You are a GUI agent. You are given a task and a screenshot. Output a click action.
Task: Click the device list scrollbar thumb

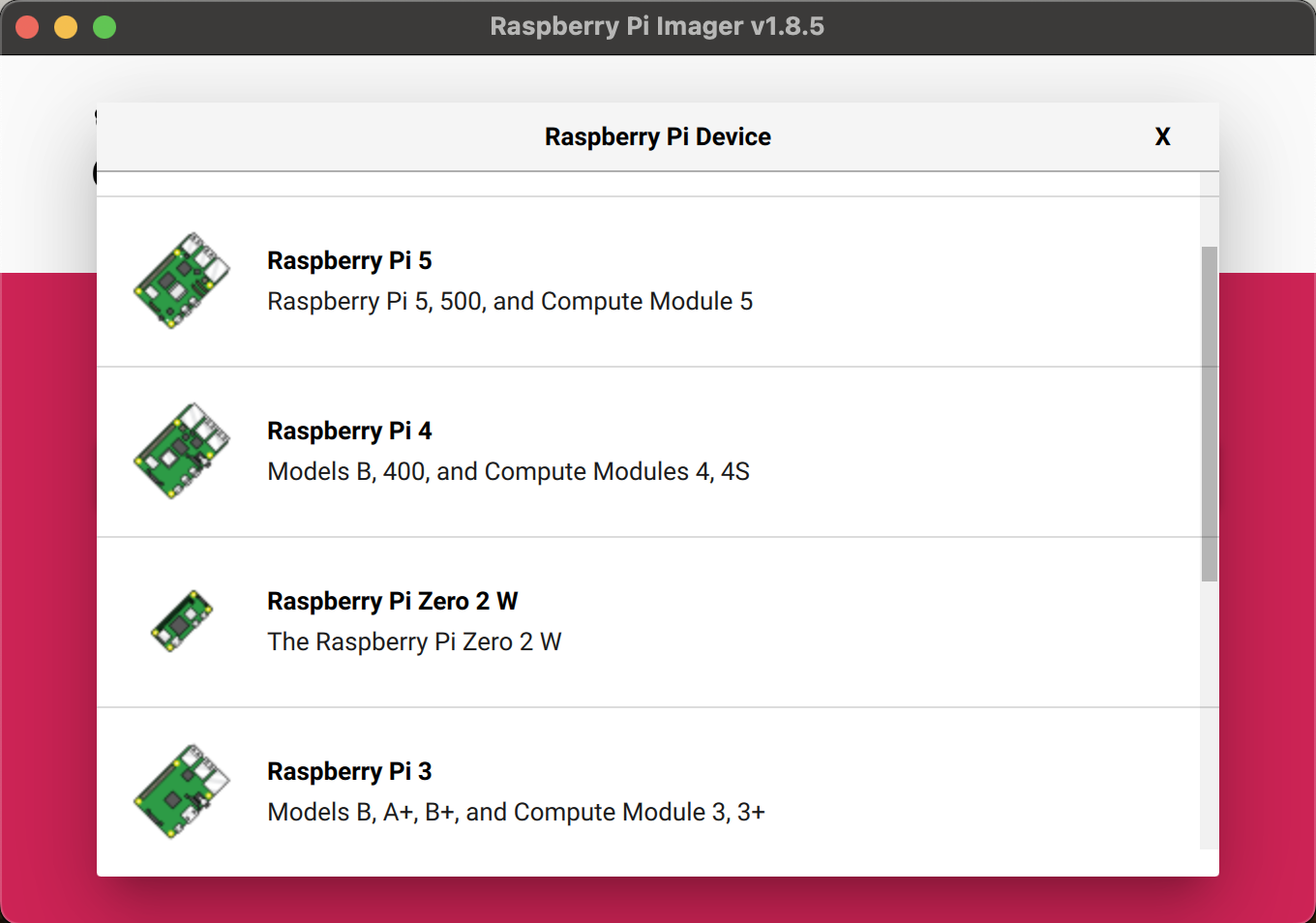pyautogui.click(x=1210, y=414)
